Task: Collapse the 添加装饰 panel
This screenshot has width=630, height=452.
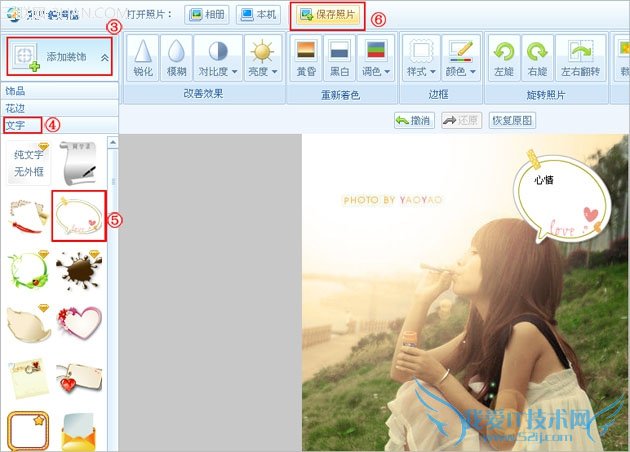Action: (104, 57)
